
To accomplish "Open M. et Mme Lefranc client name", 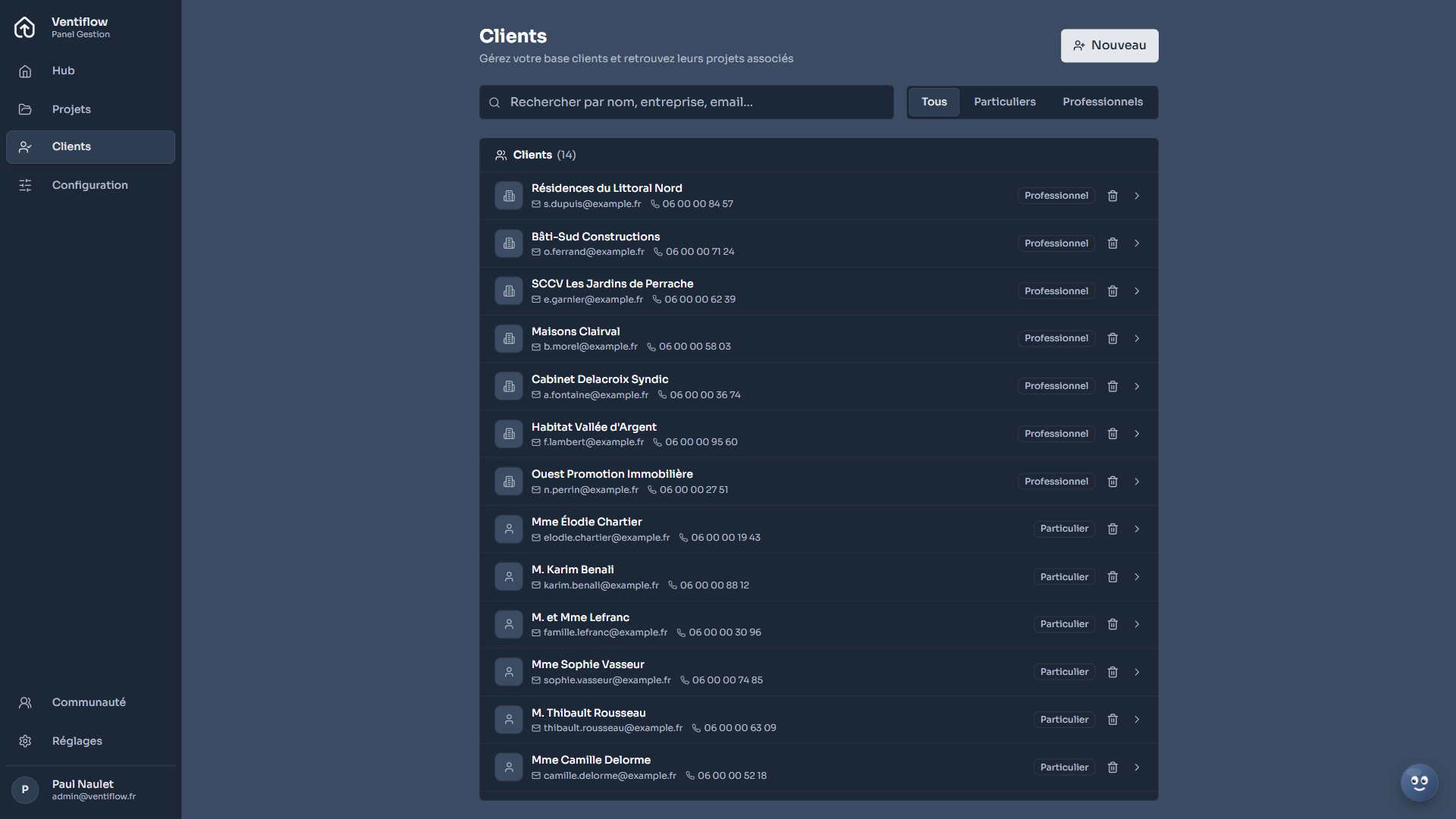I will (x=580, y=617).
